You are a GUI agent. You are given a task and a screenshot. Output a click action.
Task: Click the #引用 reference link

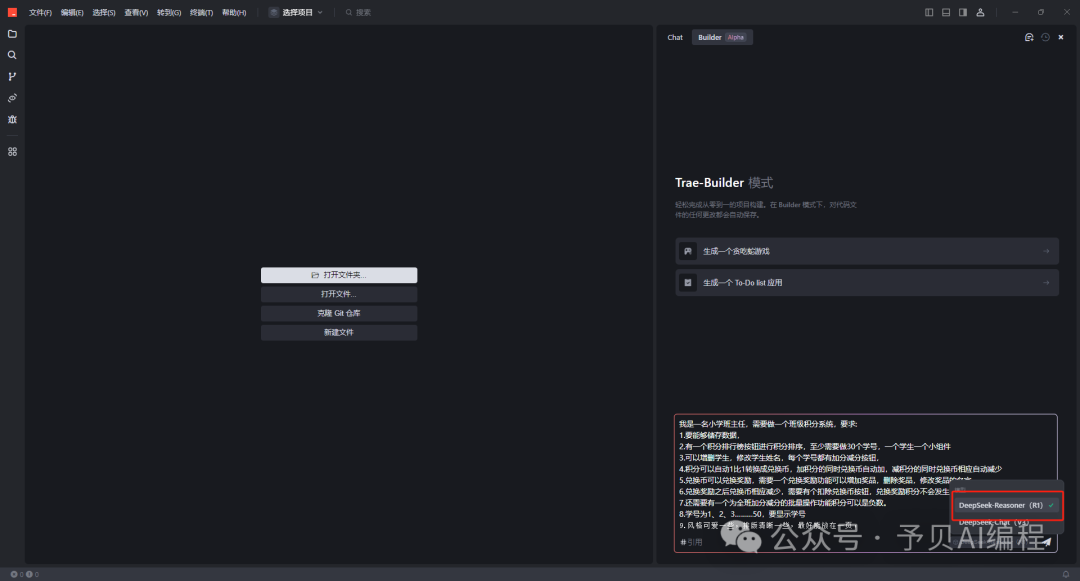(692, 542)
